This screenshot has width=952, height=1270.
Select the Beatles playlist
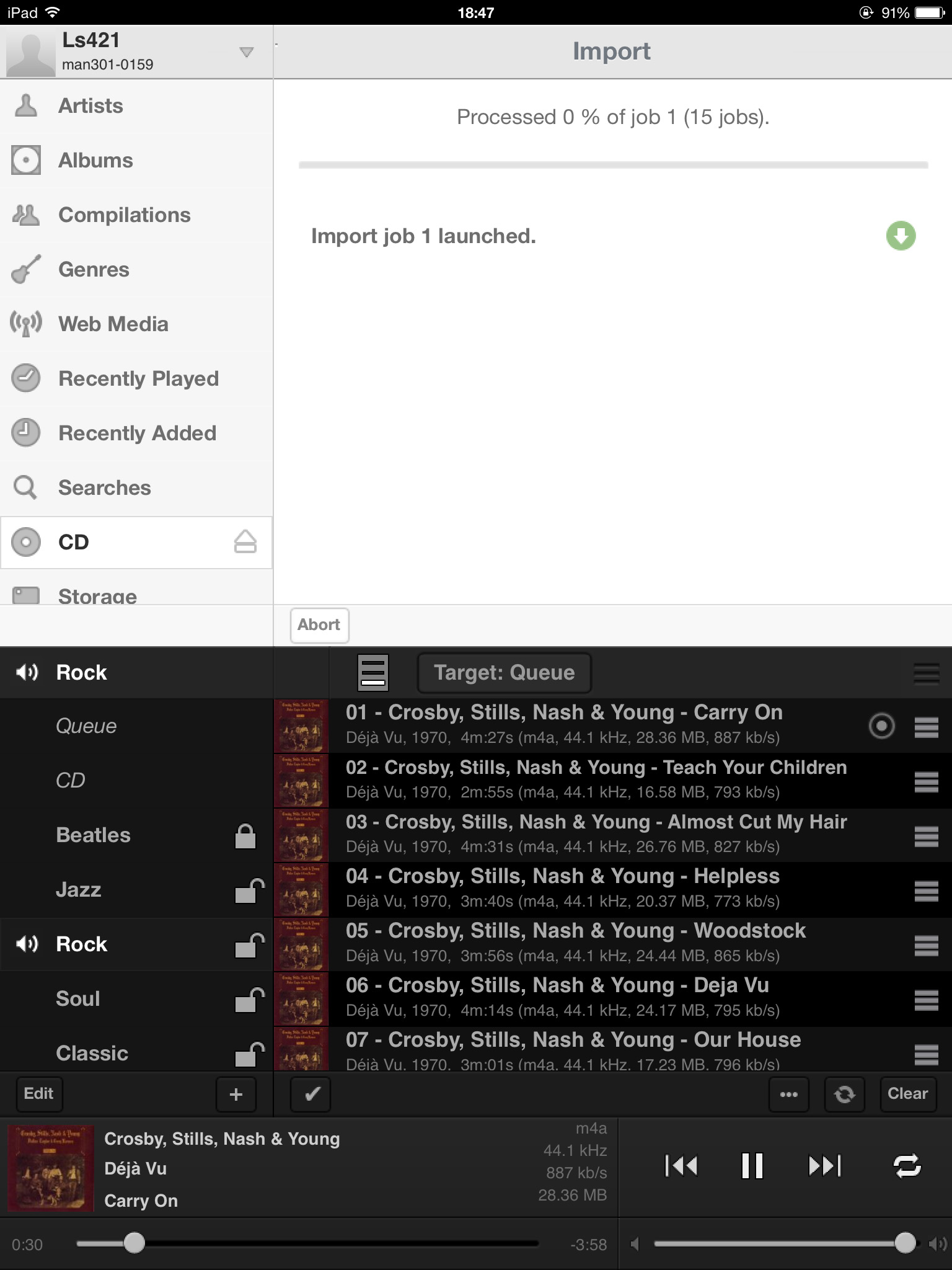(136, 835)
